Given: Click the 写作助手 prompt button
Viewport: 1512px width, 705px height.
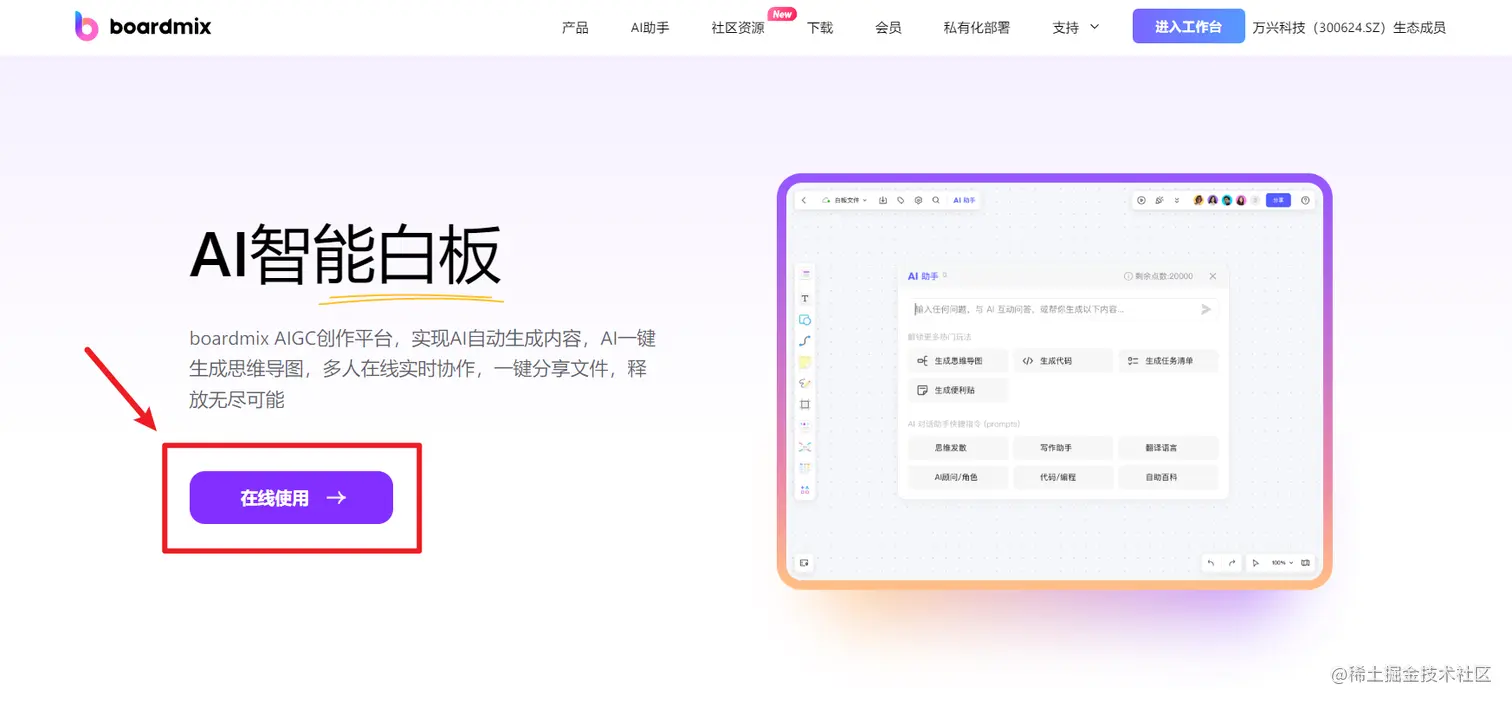Looking at the screenshot, I should 1063,448.
